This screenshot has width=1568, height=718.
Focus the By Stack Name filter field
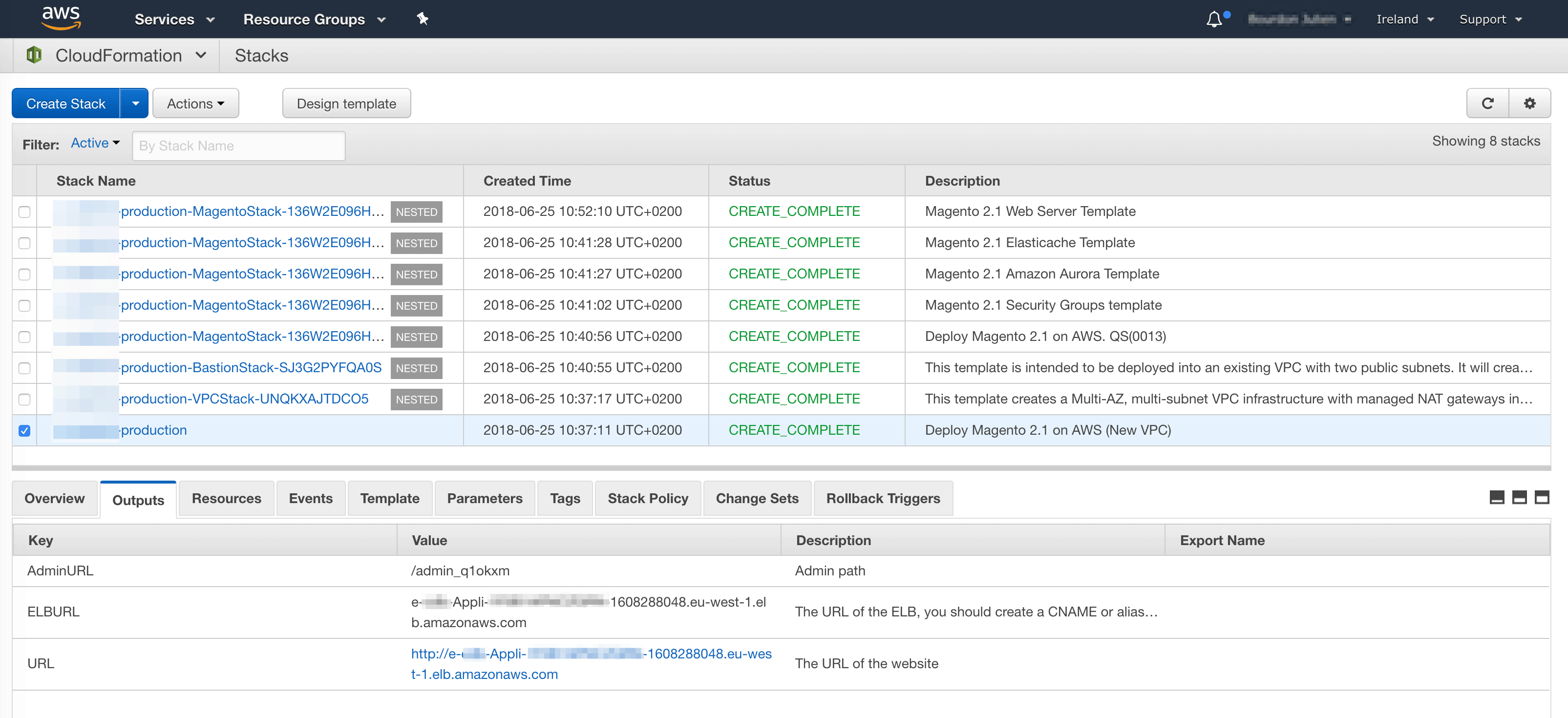pos(238,146)
